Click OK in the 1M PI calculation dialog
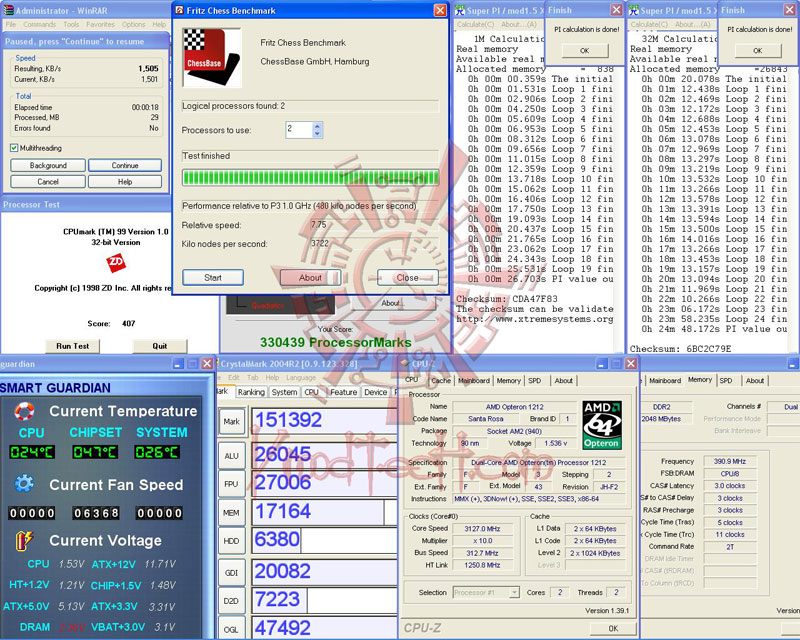Viewport: 800px width, 640px height. click(x=585, y=51)
